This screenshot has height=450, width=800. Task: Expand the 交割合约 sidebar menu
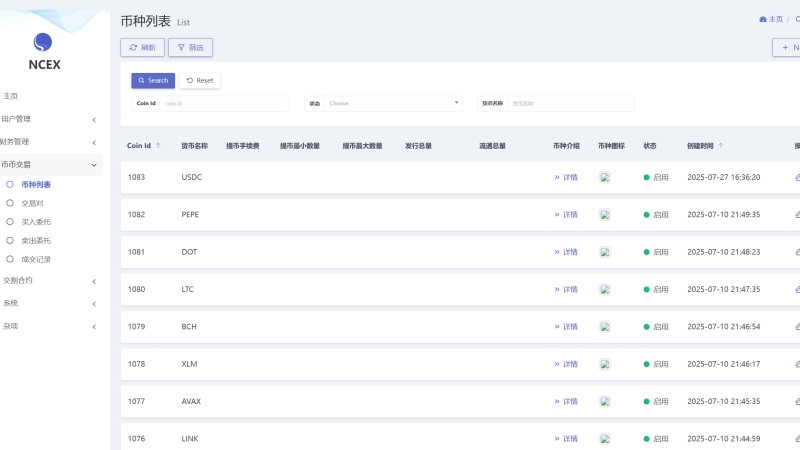[51, 281]
